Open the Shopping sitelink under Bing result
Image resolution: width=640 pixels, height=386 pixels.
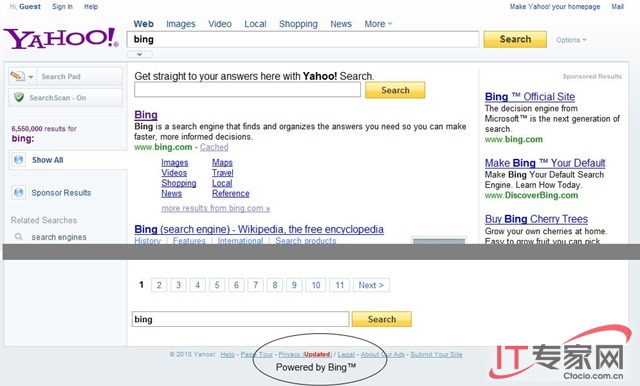179,183
